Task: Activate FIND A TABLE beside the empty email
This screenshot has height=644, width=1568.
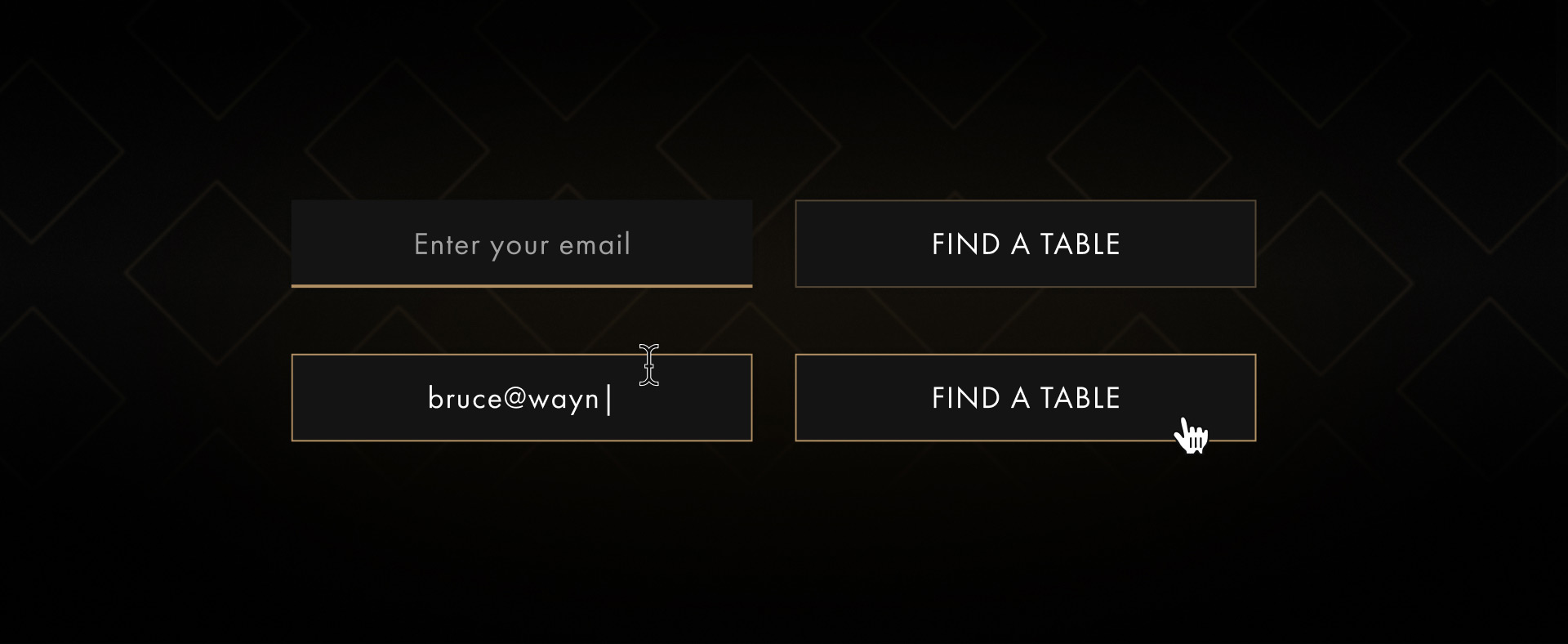Action: [x=1026, y=244]
